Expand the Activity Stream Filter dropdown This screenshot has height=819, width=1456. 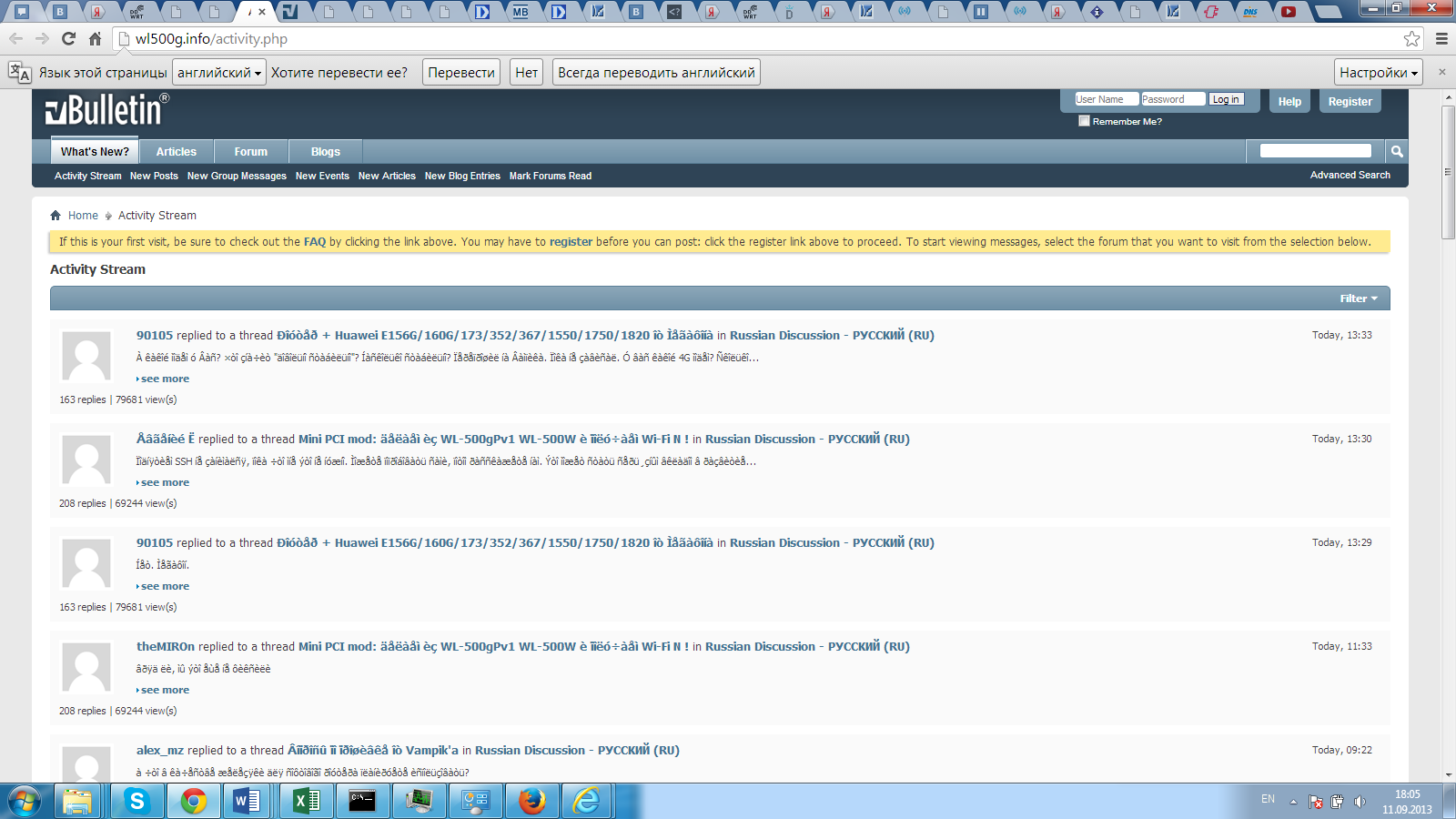pos(1359,298)
